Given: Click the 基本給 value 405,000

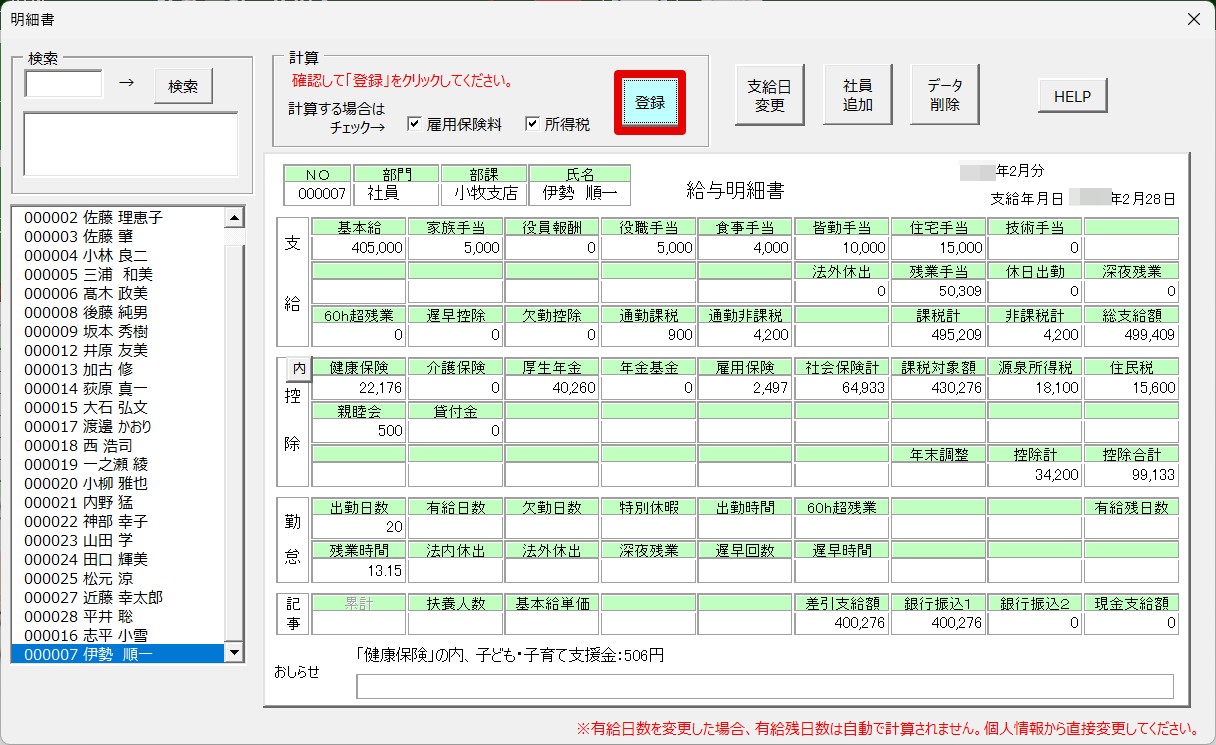Looking at the screenshot, I should click(x=359, y=248).
